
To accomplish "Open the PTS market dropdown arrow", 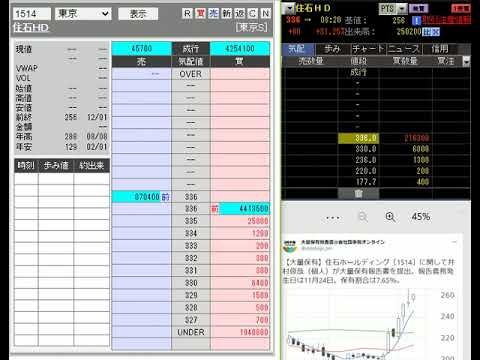I will click(403, 9).
